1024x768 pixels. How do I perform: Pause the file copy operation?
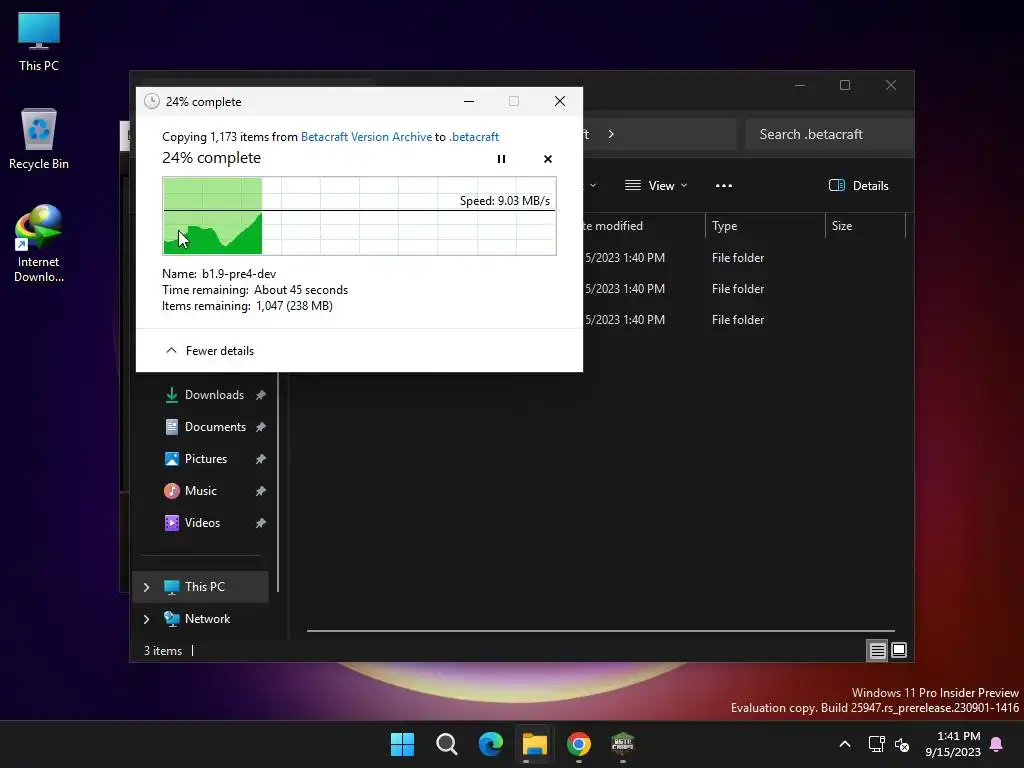[501, 159]
